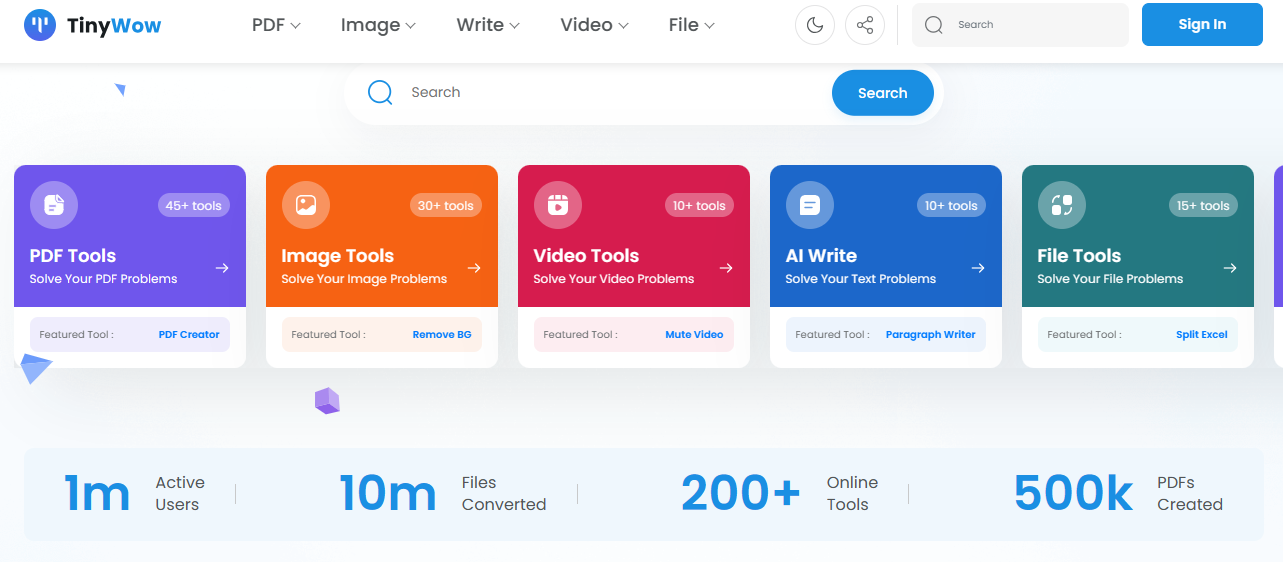
Task: Click the magnifier in header search box
Action: [934, 25]
